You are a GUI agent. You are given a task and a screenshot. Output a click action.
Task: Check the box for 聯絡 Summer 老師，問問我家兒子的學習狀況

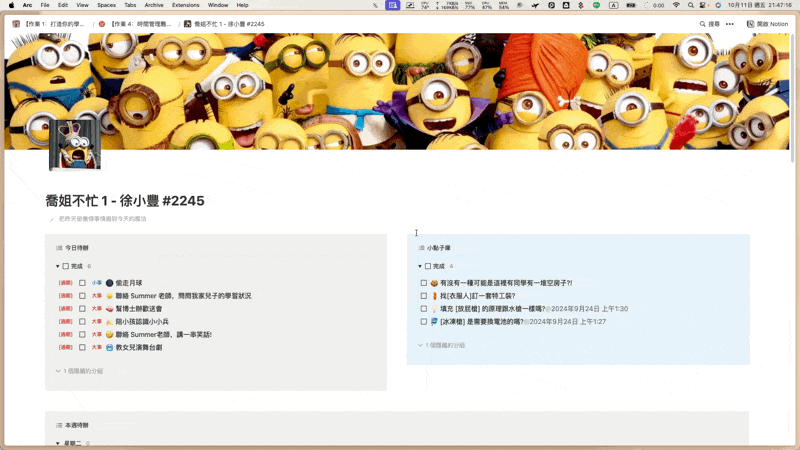(82, 296)
